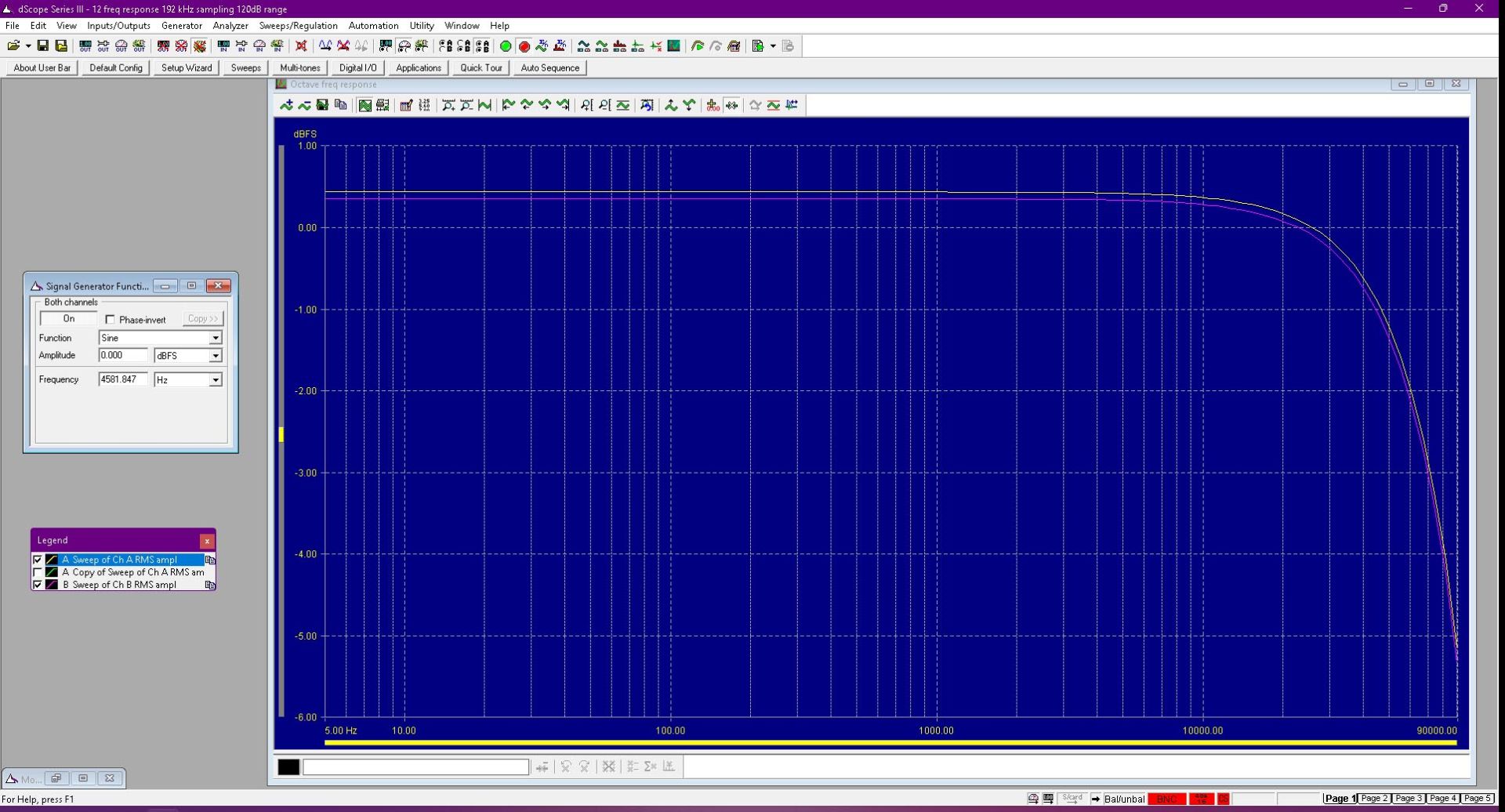Click the Quick Tour button
The height and width of the screenshot is (812, 1505).
[481, 68]
